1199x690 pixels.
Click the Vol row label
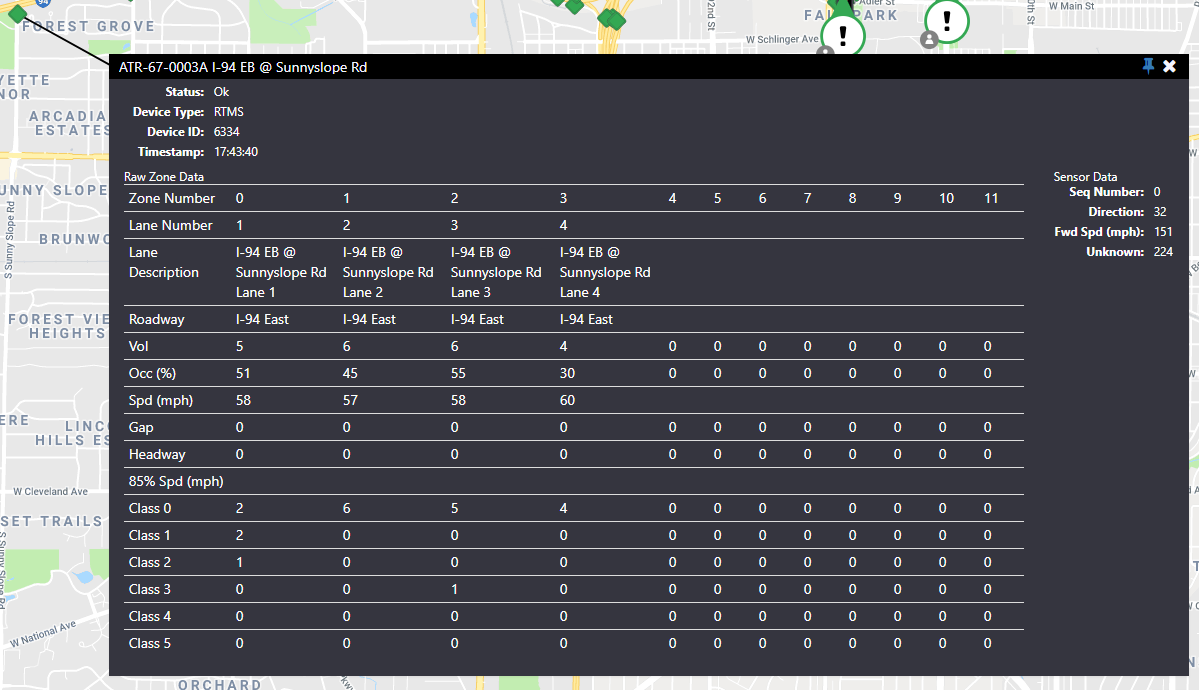(138, 347)
